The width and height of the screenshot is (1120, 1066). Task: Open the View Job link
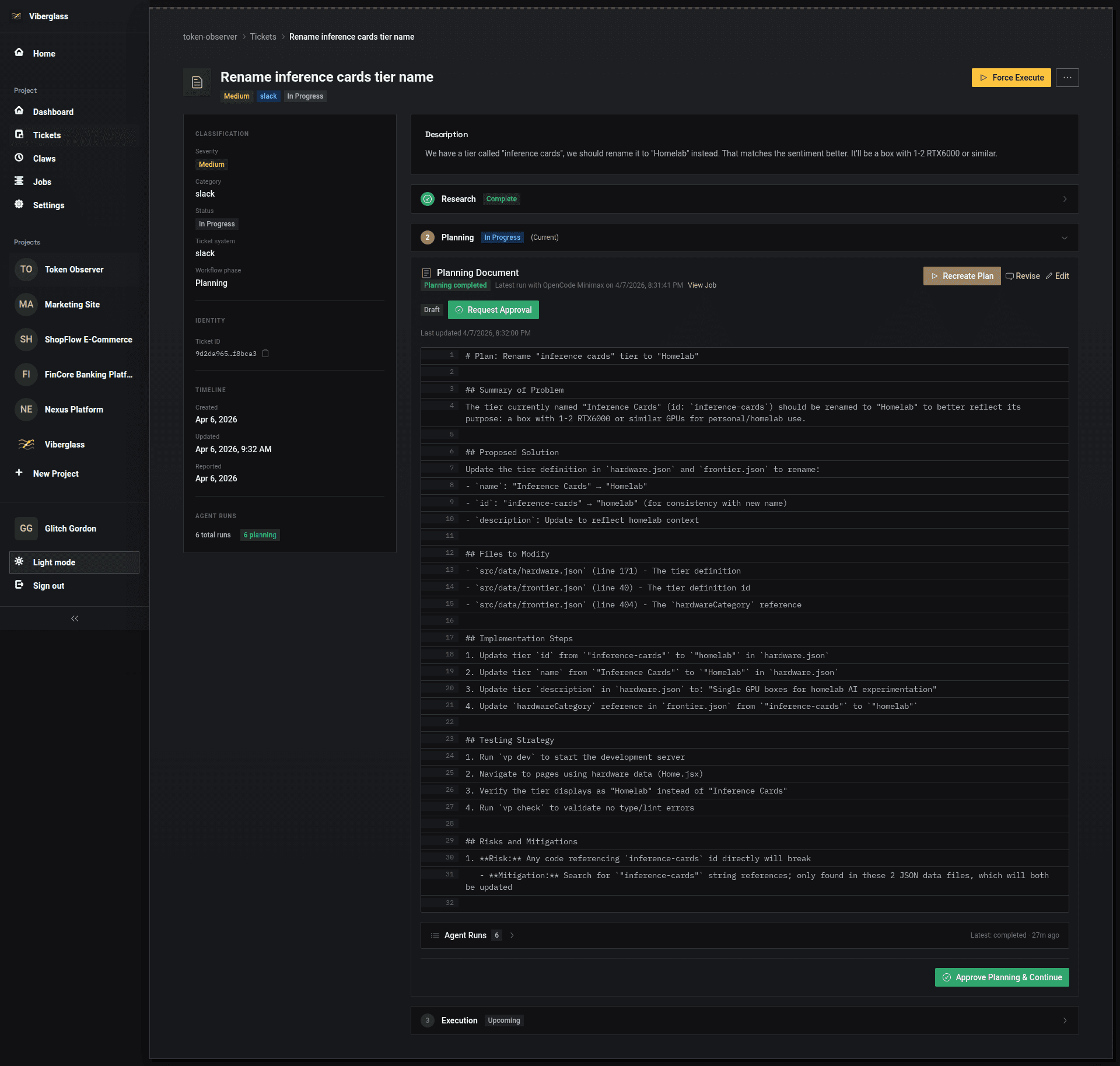pyautogui.click(x=702, y=285)
